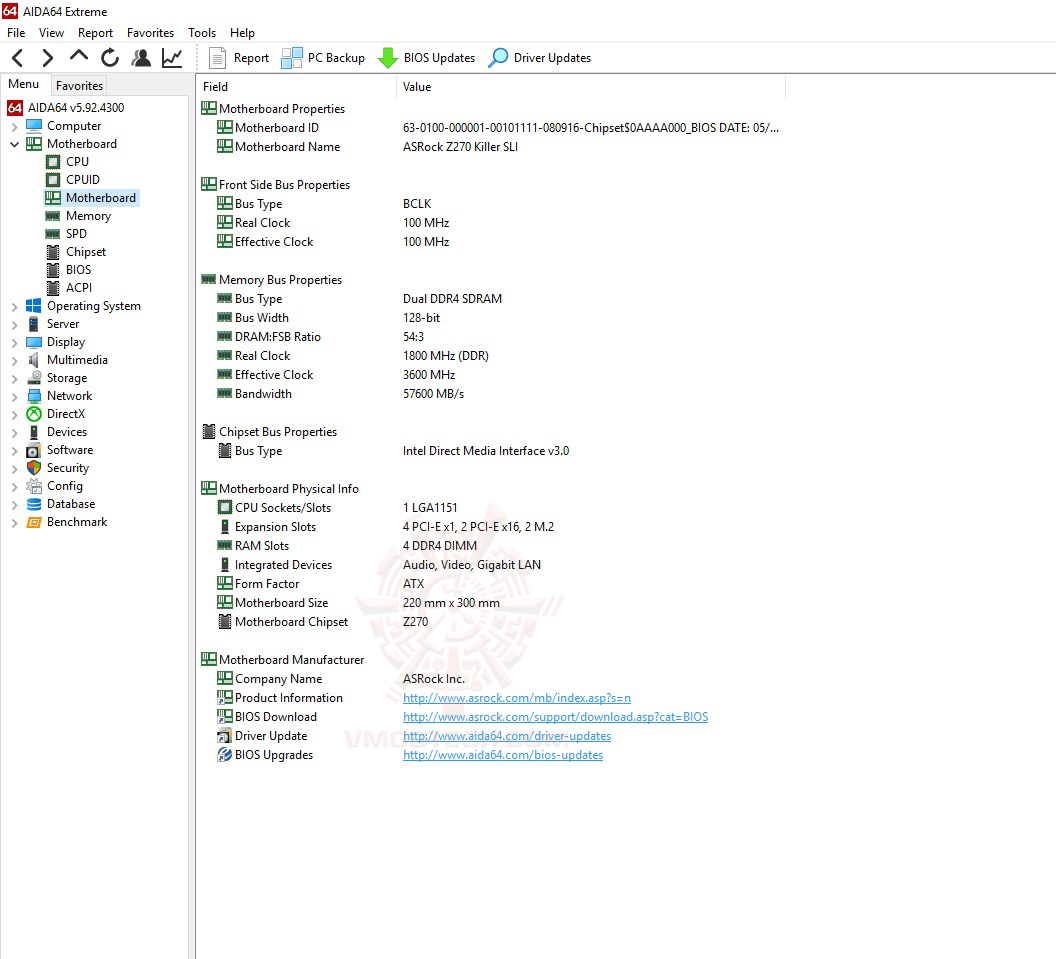Click the Field column header
Image resolution: width=1056 pixels, height=959 pixels.
pos(296,87)
